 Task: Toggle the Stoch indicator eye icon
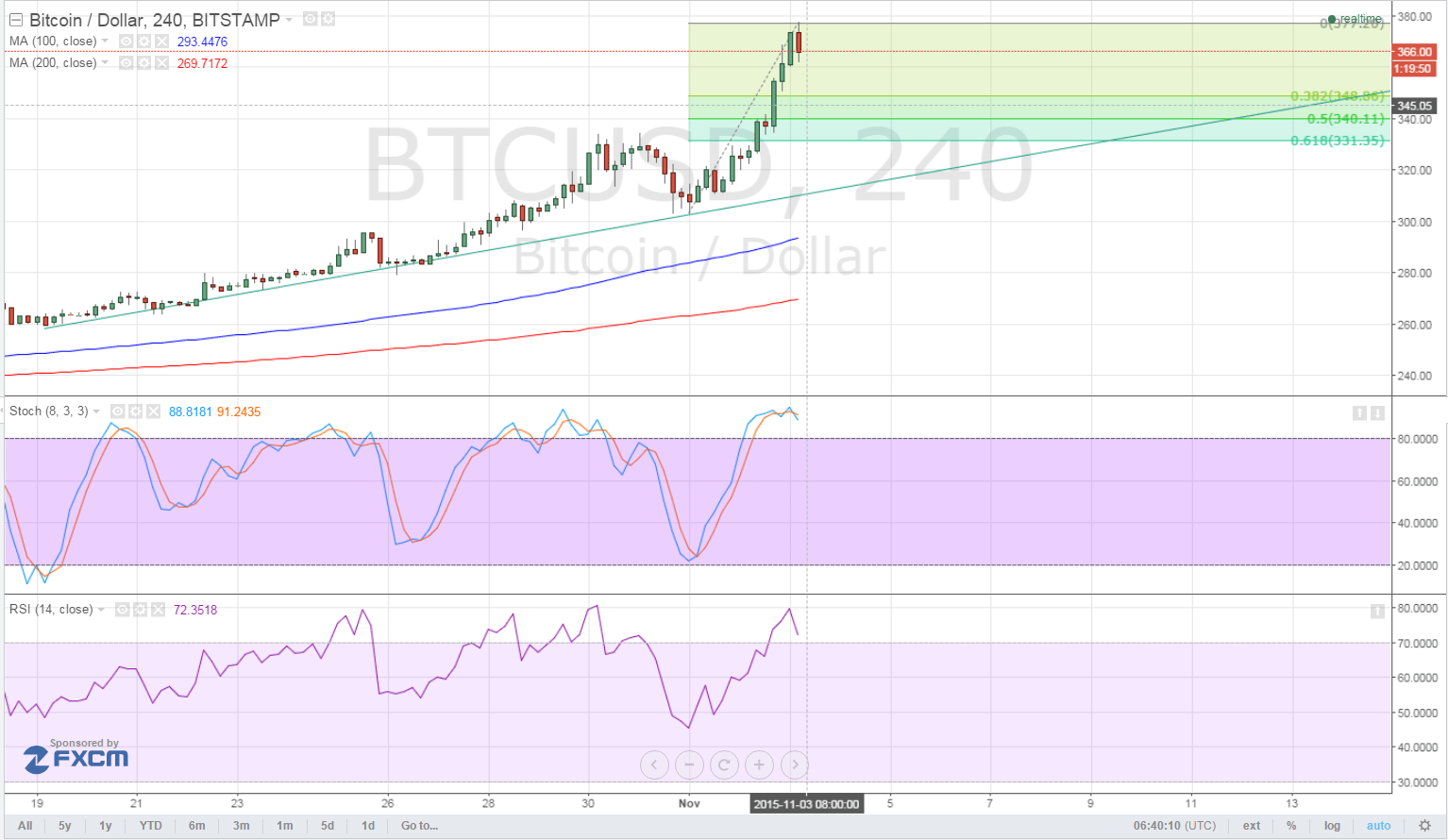point(117,412)
